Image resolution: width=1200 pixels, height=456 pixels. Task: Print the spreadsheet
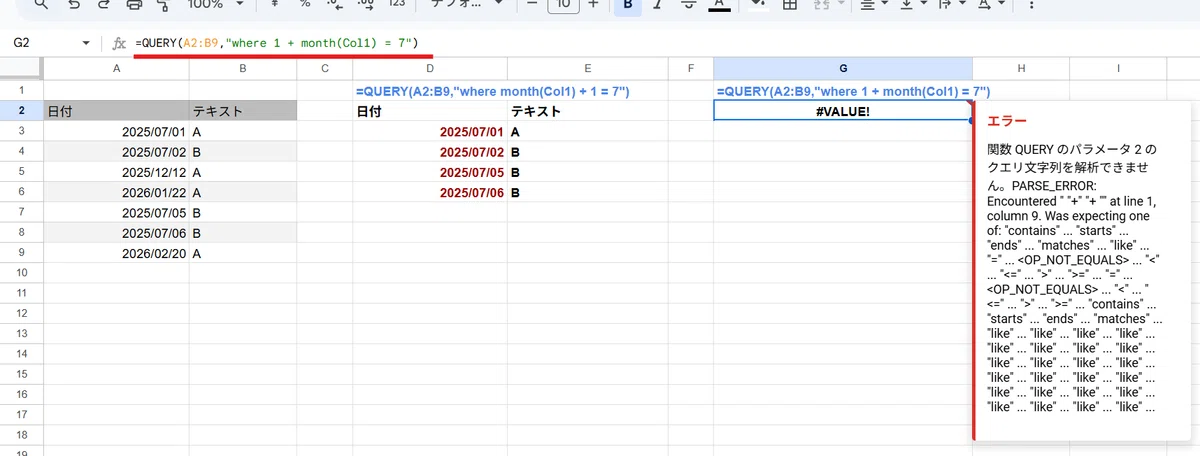135,4
